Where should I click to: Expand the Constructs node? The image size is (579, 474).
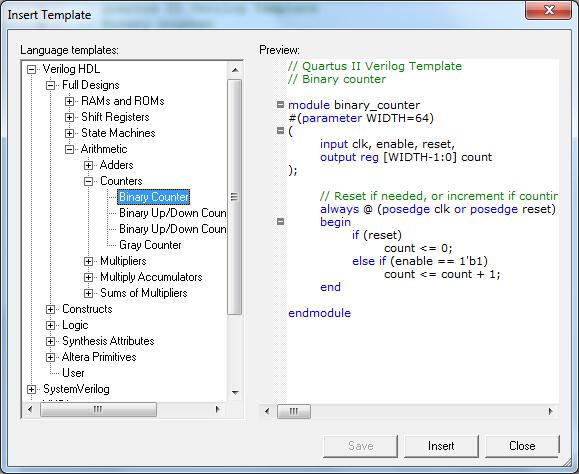(x=50, y=309)
